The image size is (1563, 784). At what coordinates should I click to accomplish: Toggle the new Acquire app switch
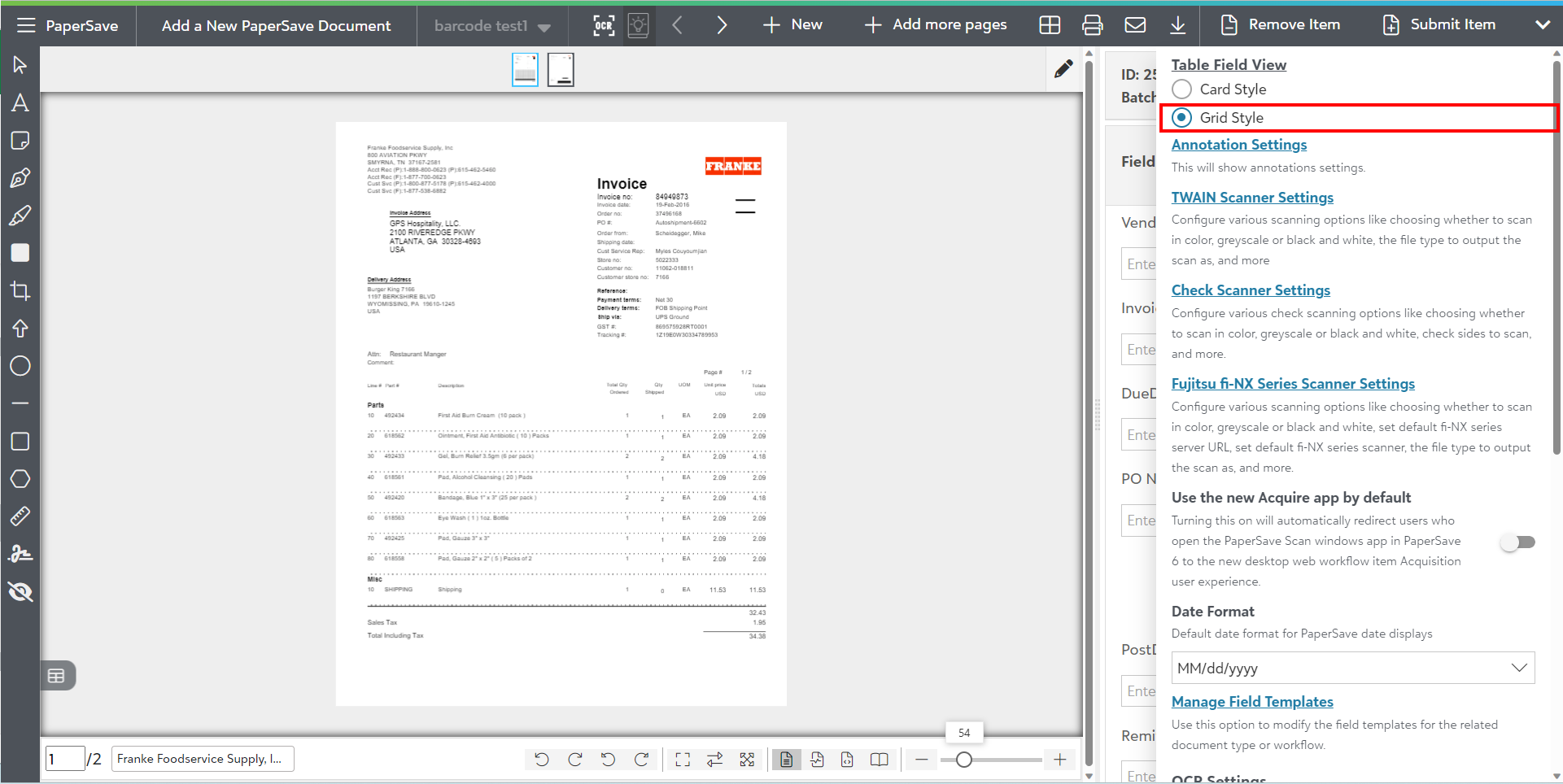1517,542
